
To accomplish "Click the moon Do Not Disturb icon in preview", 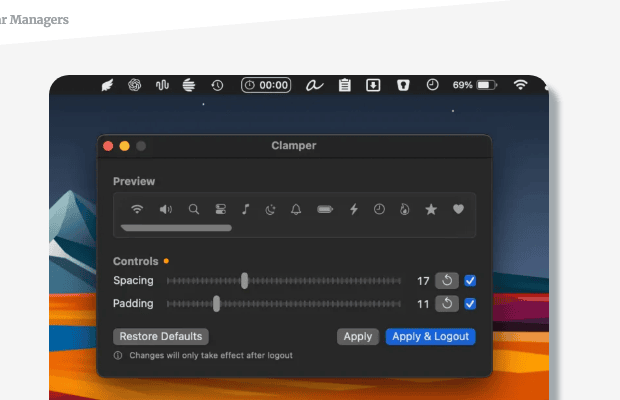I will click(270, 209).
